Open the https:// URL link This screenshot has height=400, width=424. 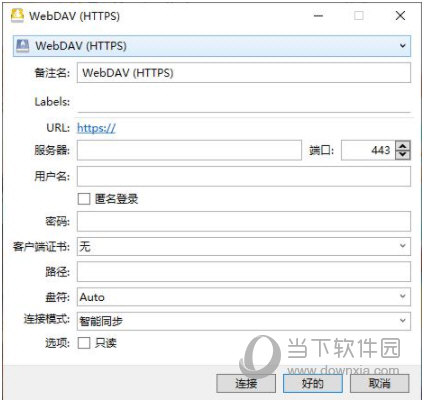(96, 128)
